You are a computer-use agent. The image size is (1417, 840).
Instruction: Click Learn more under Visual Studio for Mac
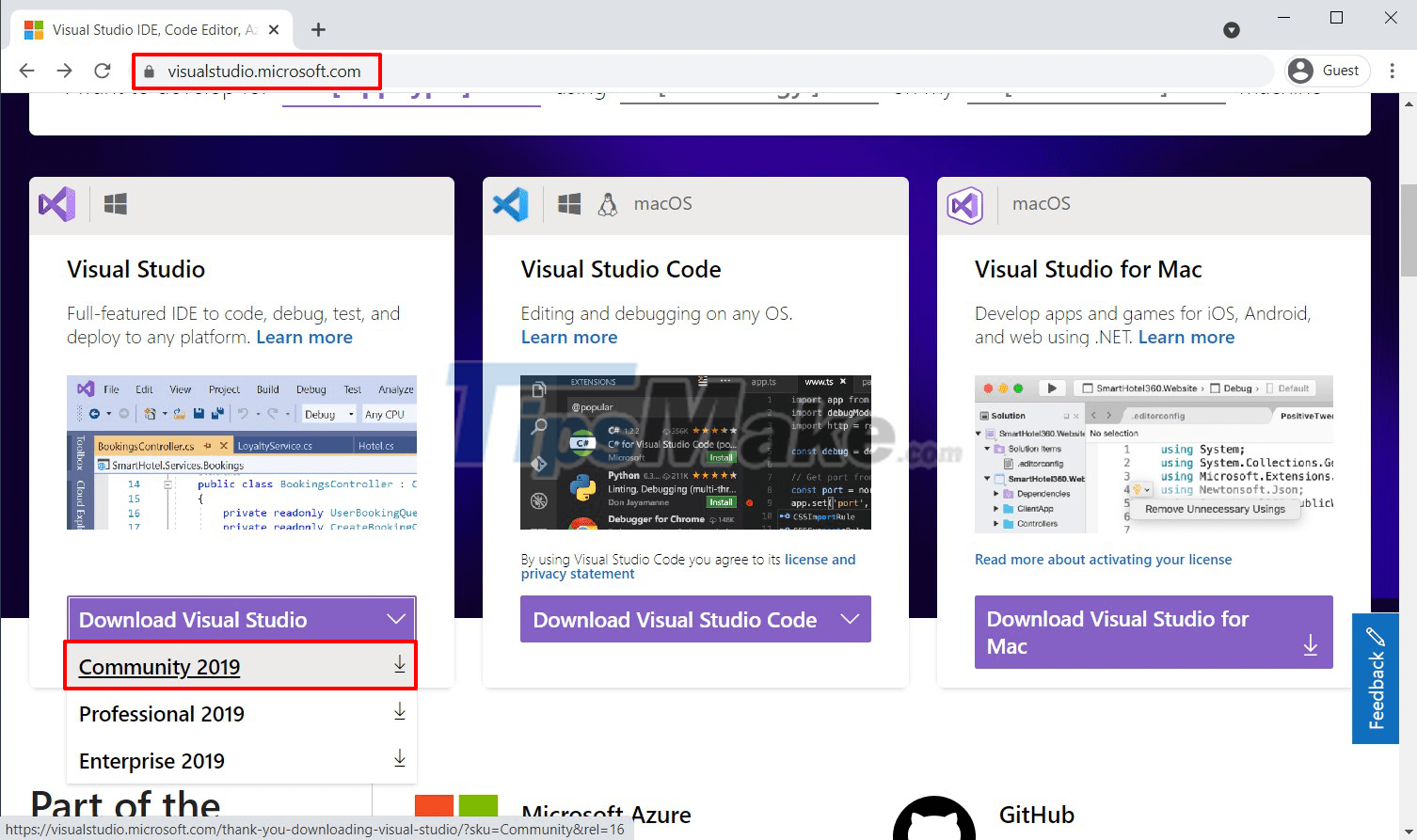(x=1186, y=338)
